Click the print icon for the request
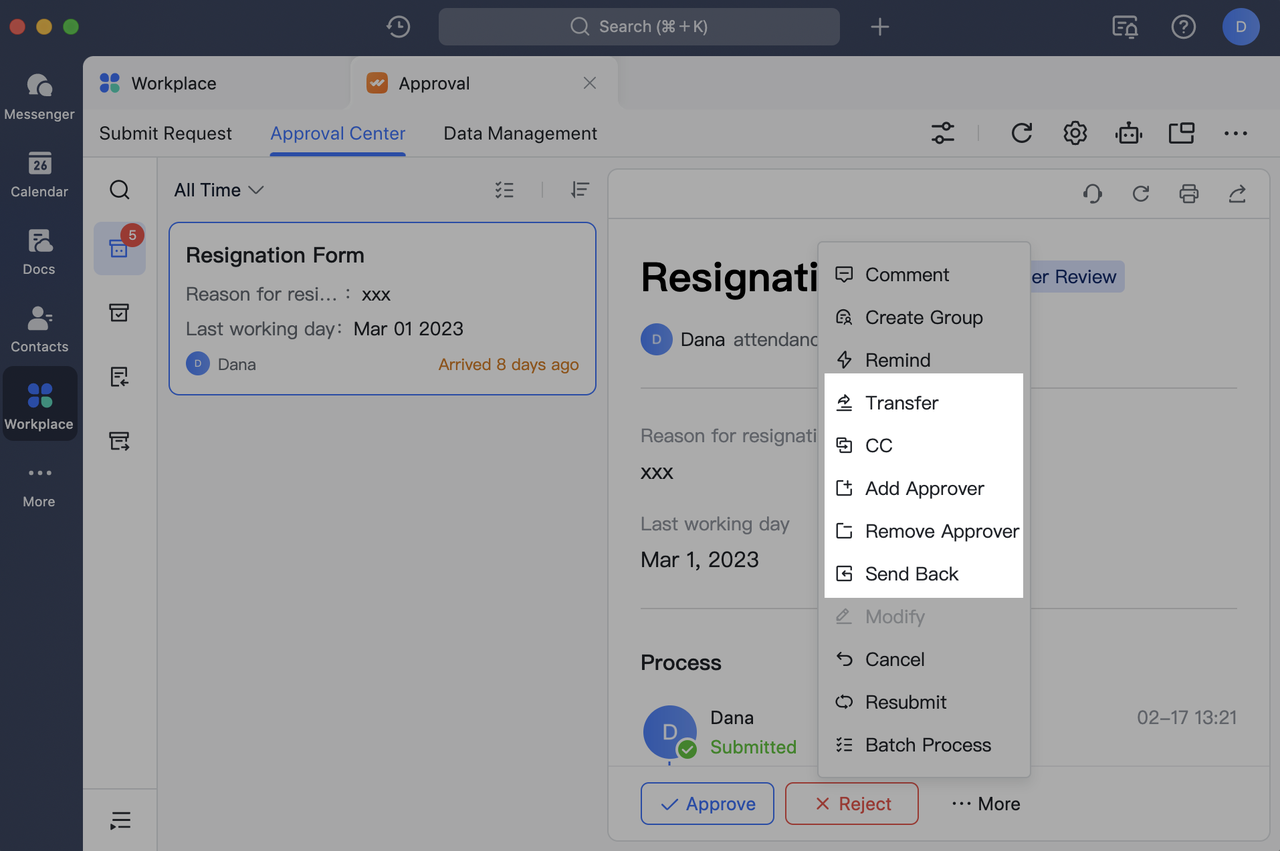Screen dimensions: 1280x851 pyautogui.click(x=1188, y=194)
